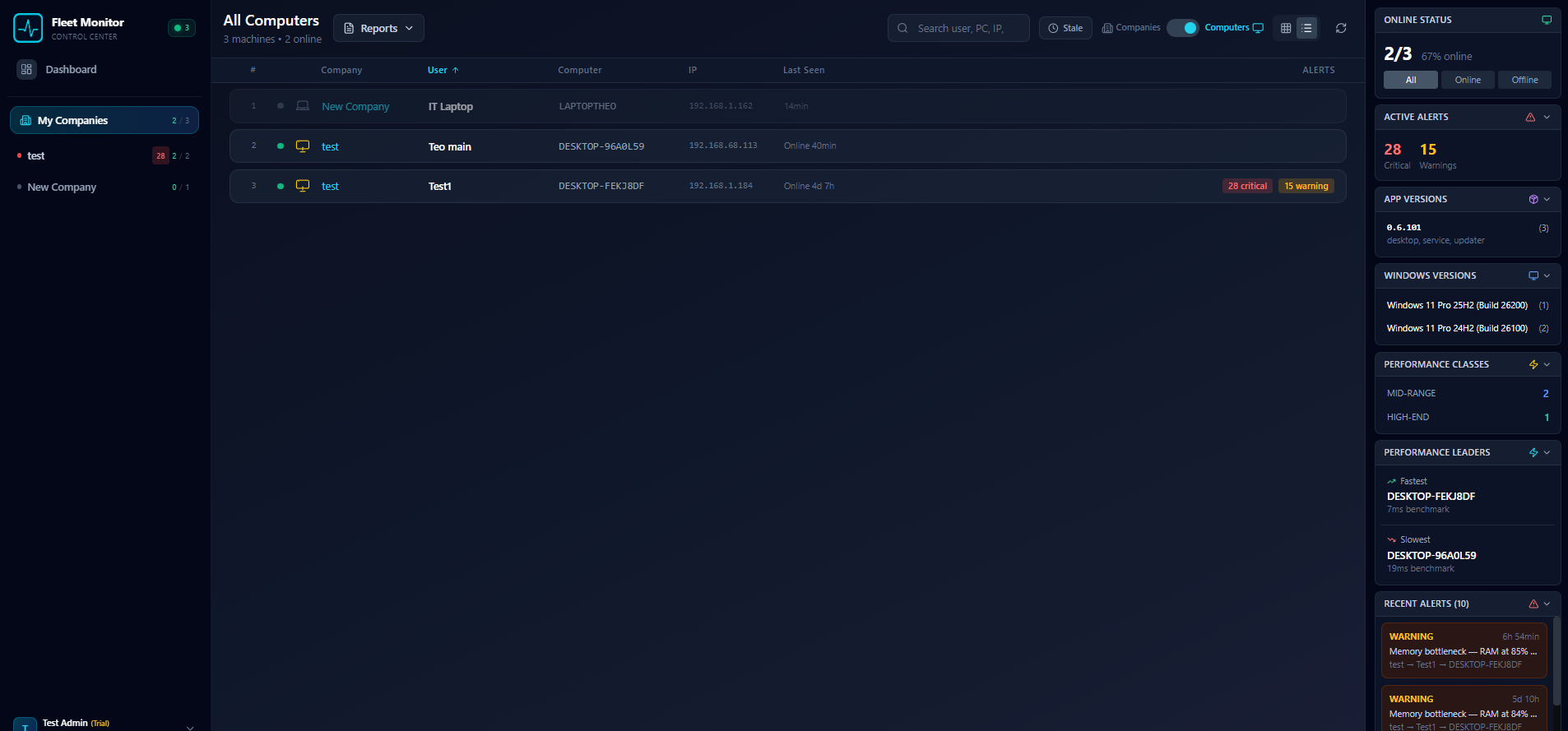This screenshot has width=1568, height=731.
Task: Switch to grid view layout
Action: point(1286,28)
